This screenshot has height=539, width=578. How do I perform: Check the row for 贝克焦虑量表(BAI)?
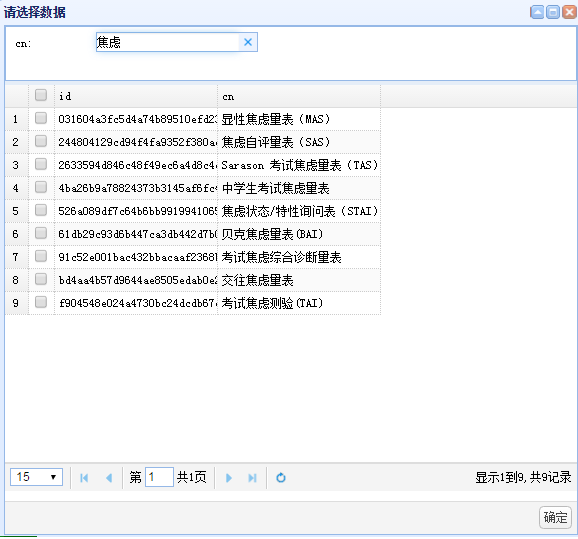click(41, 233)
